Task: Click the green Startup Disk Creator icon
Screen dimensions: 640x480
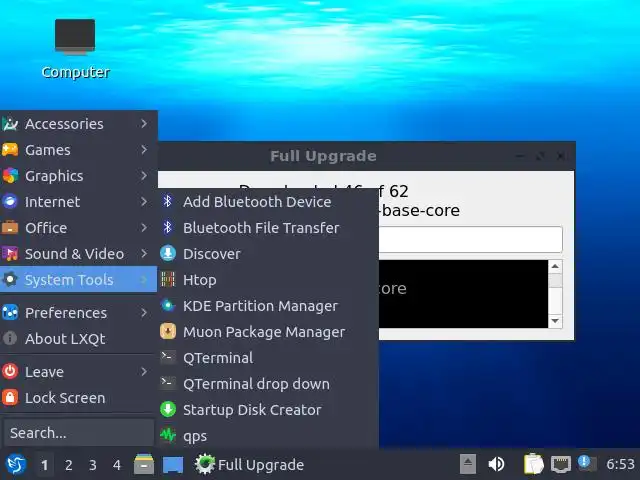Action: [x=168, y=409]
